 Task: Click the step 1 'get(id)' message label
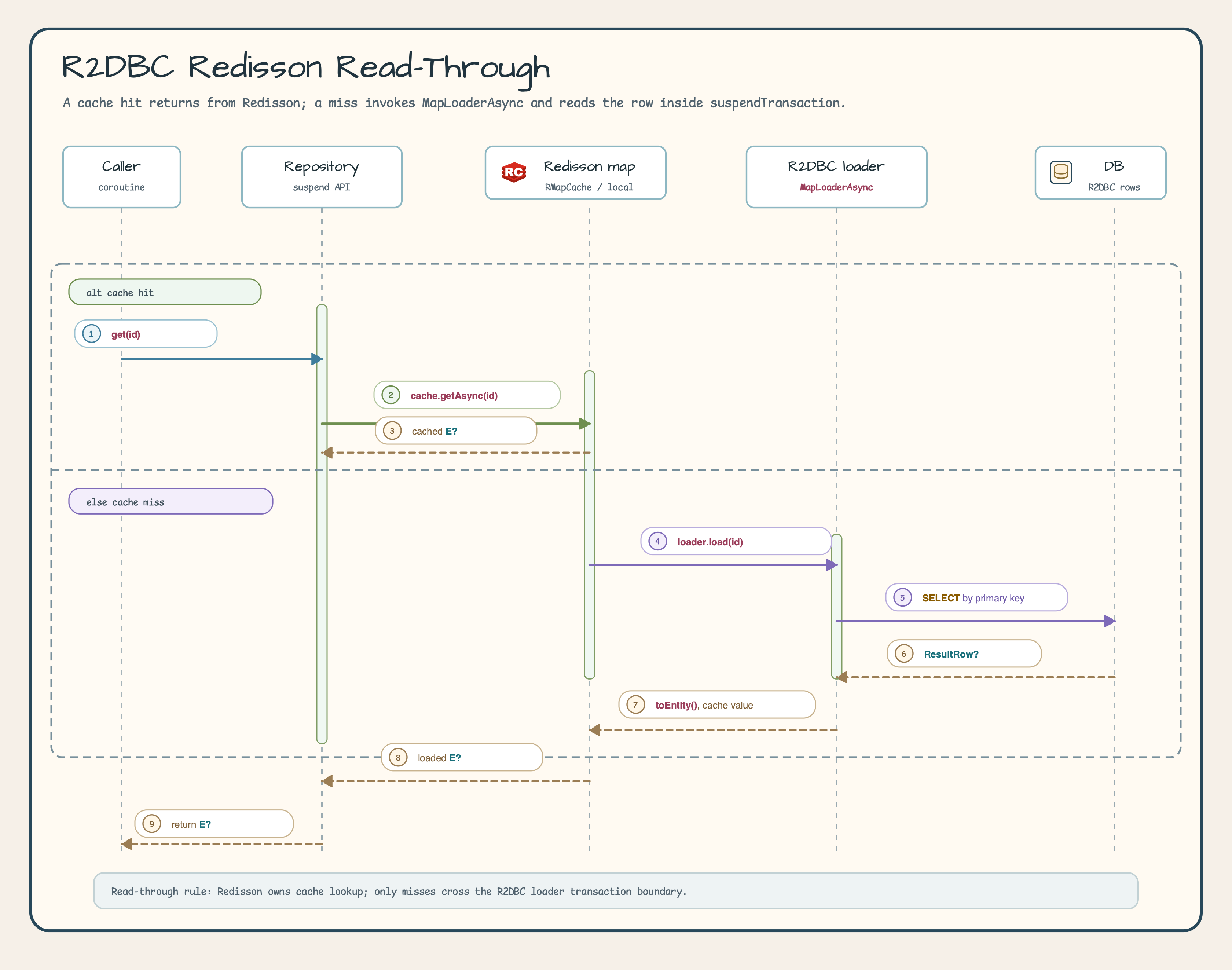(146, 333)
